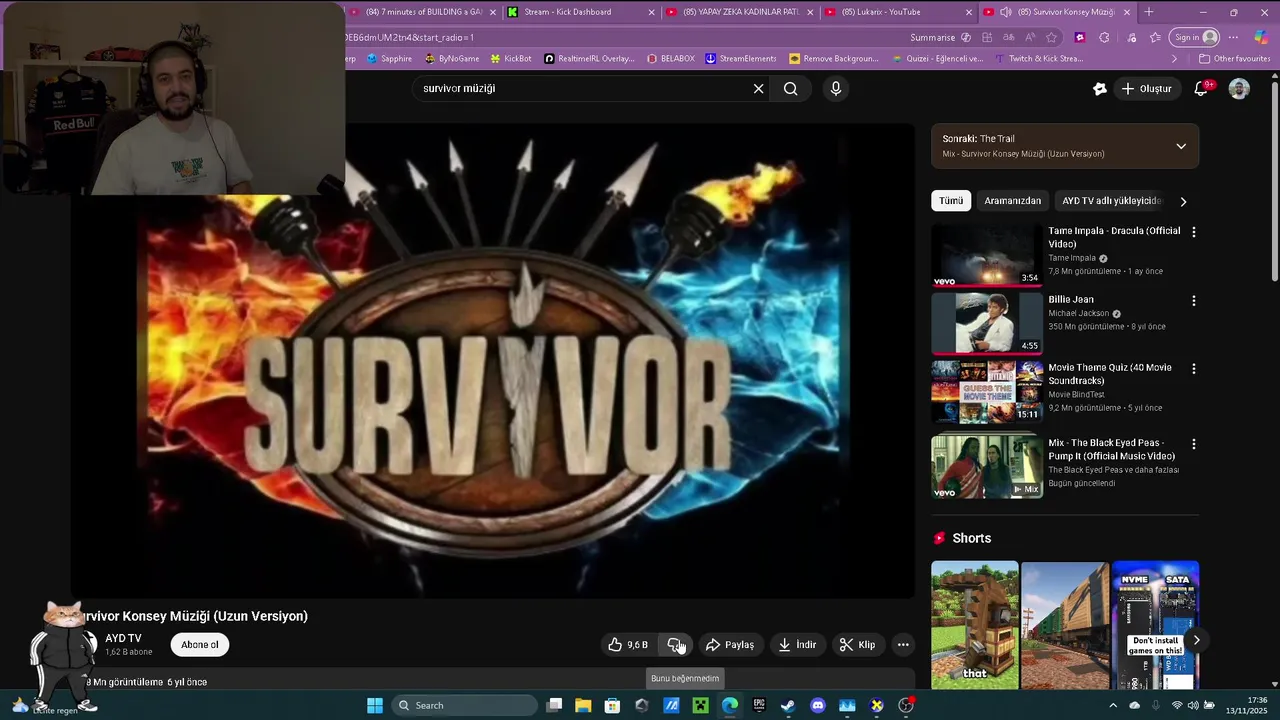Open options for Movie Theme Quiz video

pyautogui.click(x=1193, y=369)
